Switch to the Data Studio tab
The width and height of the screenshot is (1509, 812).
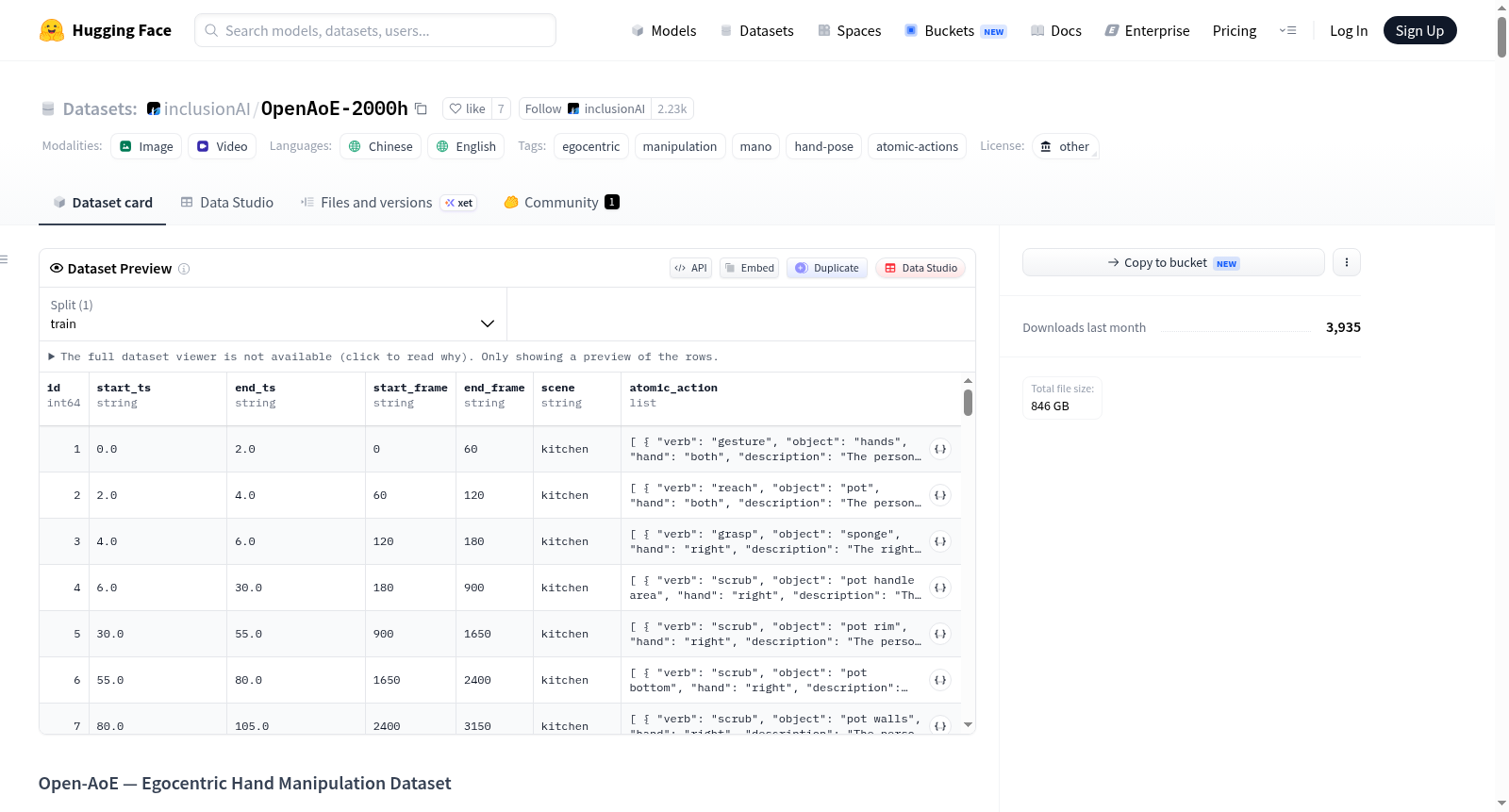[227, 203]
